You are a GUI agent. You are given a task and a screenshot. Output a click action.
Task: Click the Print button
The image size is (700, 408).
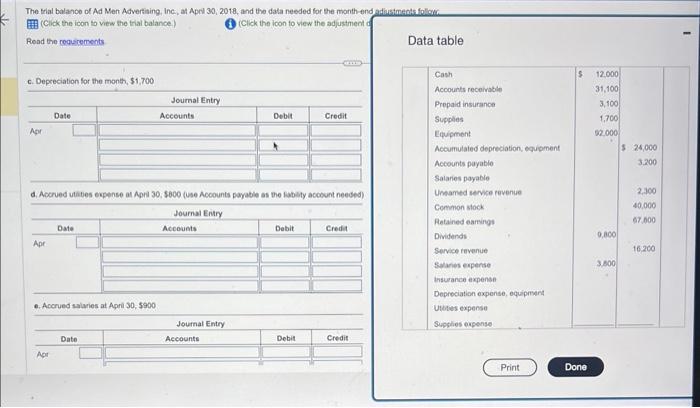point(509,367)
